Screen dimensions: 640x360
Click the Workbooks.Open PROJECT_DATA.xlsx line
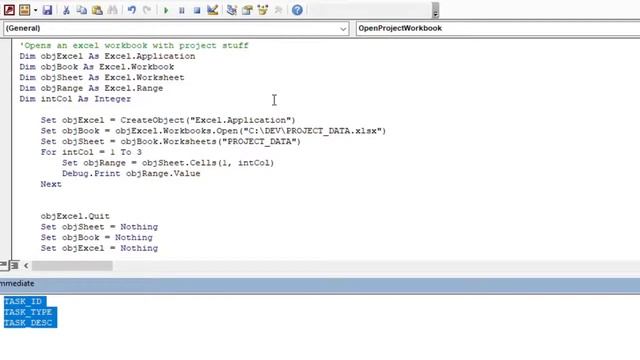pos(213,131)
